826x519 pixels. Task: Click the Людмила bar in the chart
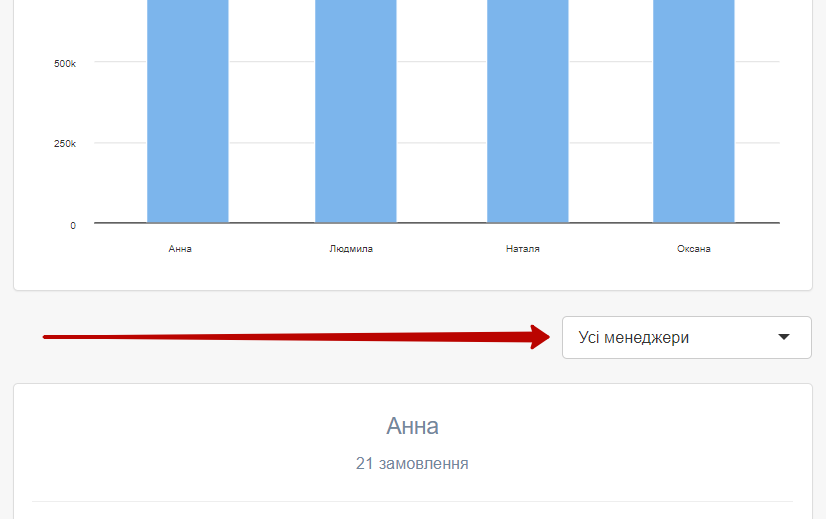(x=356, y=111)
